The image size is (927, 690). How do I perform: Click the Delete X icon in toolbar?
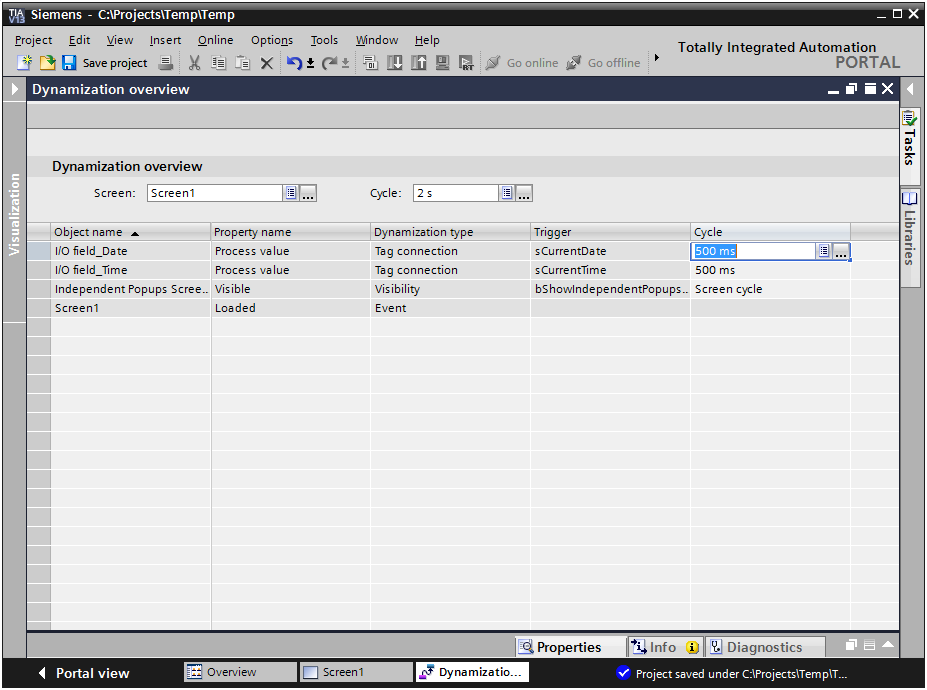click(x=267, y=63)
